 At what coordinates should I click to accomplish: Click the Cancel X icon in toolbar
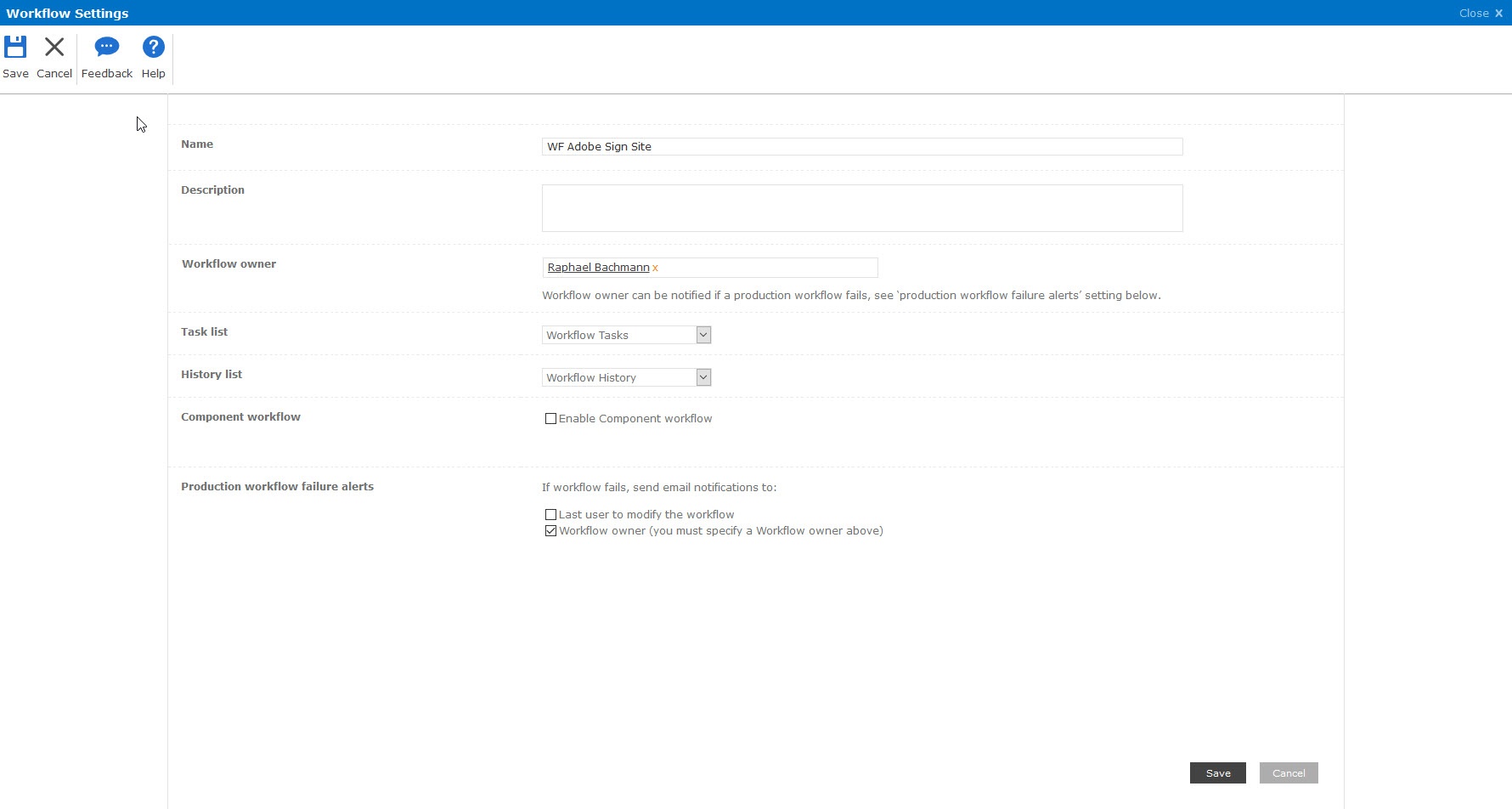(54, 47)
